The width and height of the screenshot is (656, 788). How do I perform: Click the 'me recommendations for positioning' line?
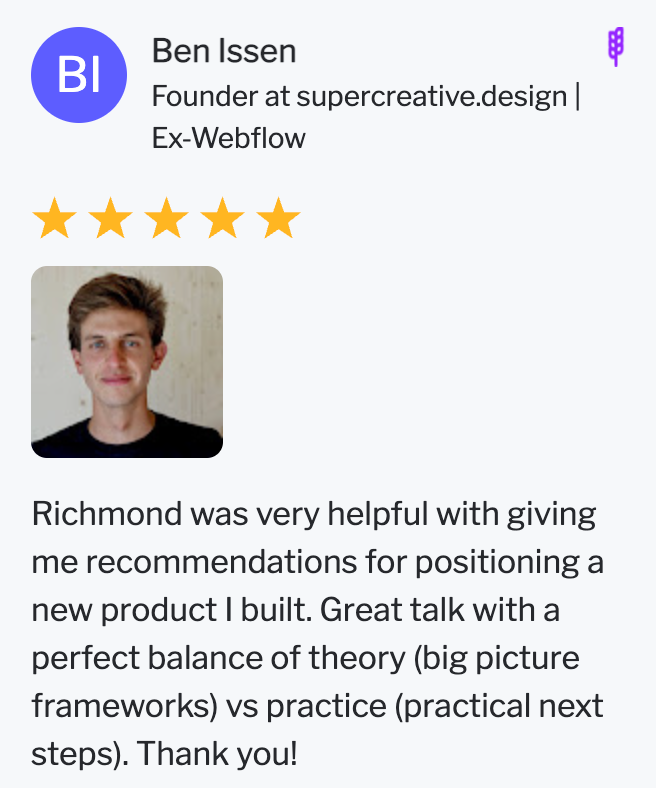pos(318,563)
